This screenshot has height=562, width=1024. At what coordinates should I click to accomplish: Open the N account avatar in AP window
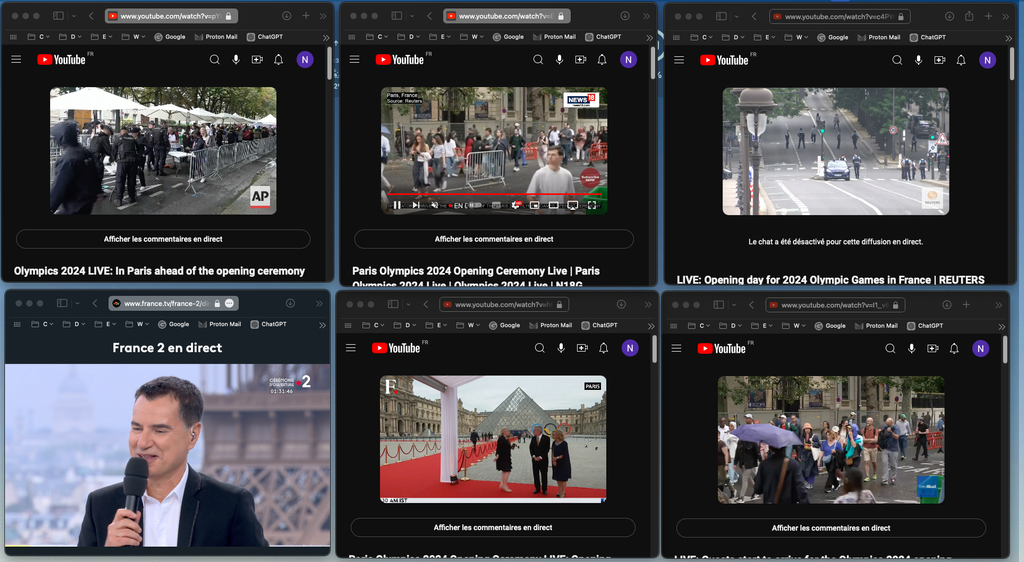pos(305,60)
